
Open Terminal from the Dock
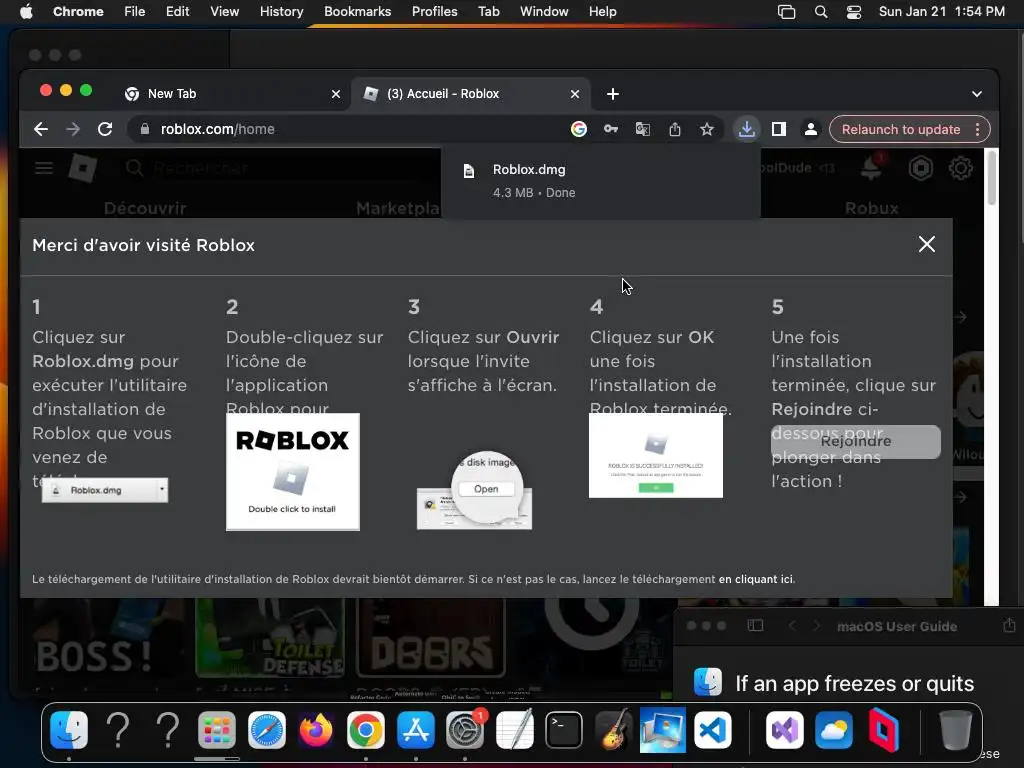click(x=564, y=729)
